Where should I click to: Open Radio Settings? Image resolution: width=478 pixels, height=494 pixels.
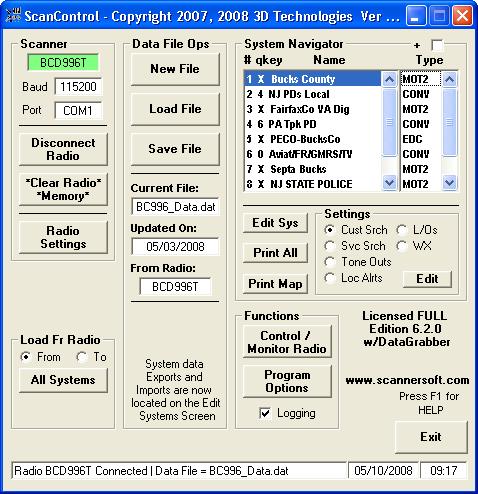63,237
